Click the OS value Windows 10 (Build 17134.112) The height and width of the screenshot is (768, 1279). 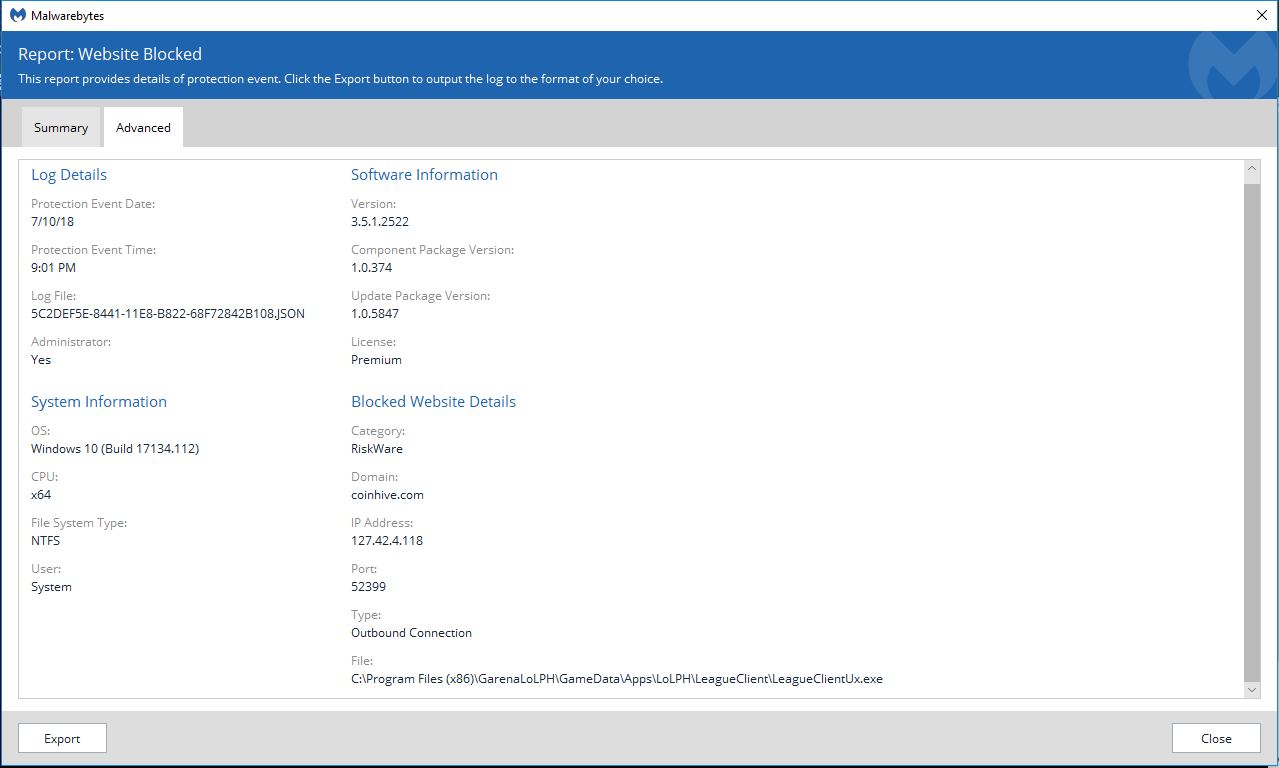(115, 449)
